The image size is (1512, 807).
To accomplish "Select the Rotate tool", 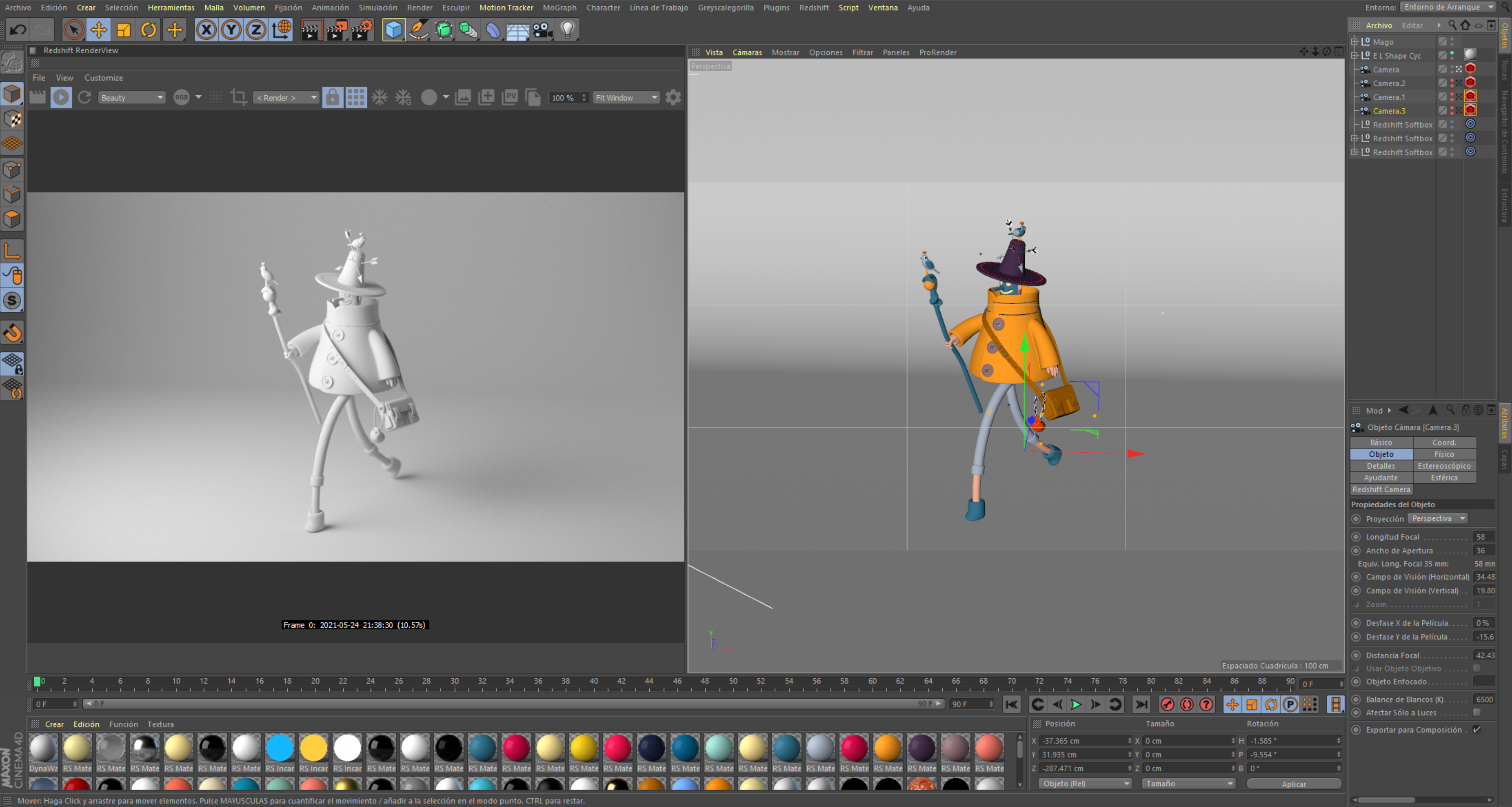I will click(x=149, y=30).
